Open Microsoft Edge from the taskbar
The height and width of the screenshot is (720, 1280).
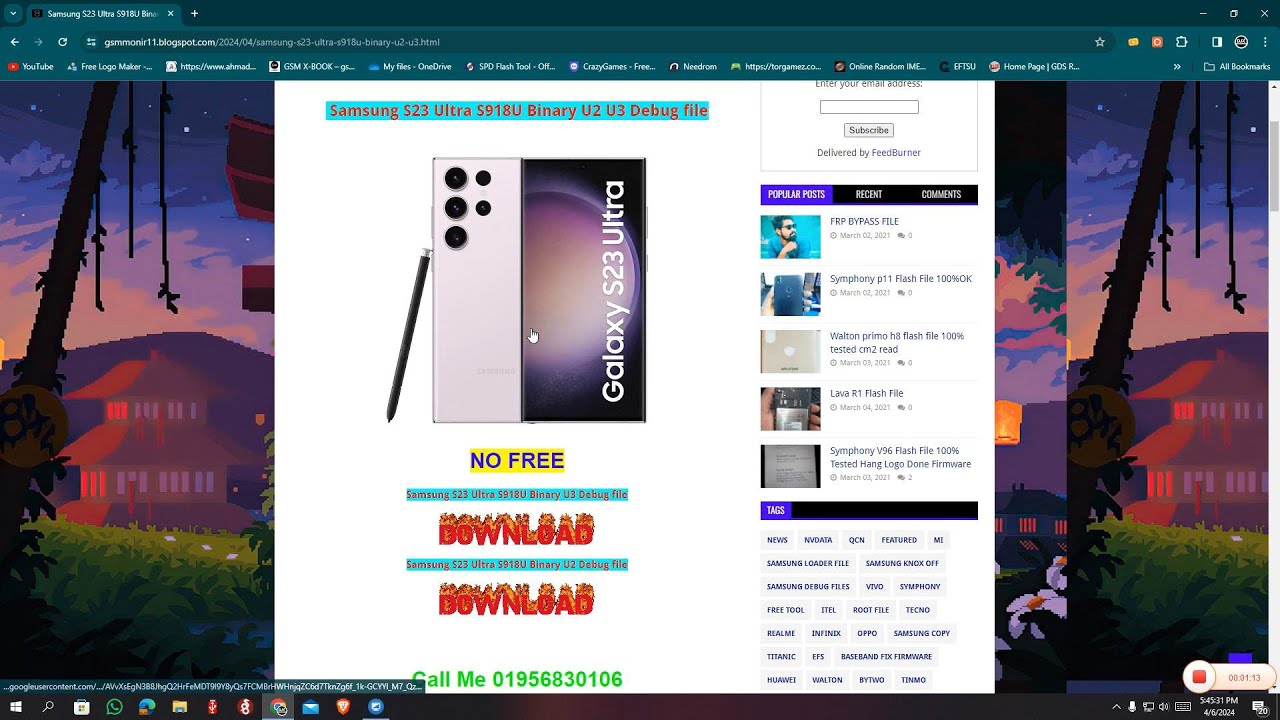[x=147, y=707]
